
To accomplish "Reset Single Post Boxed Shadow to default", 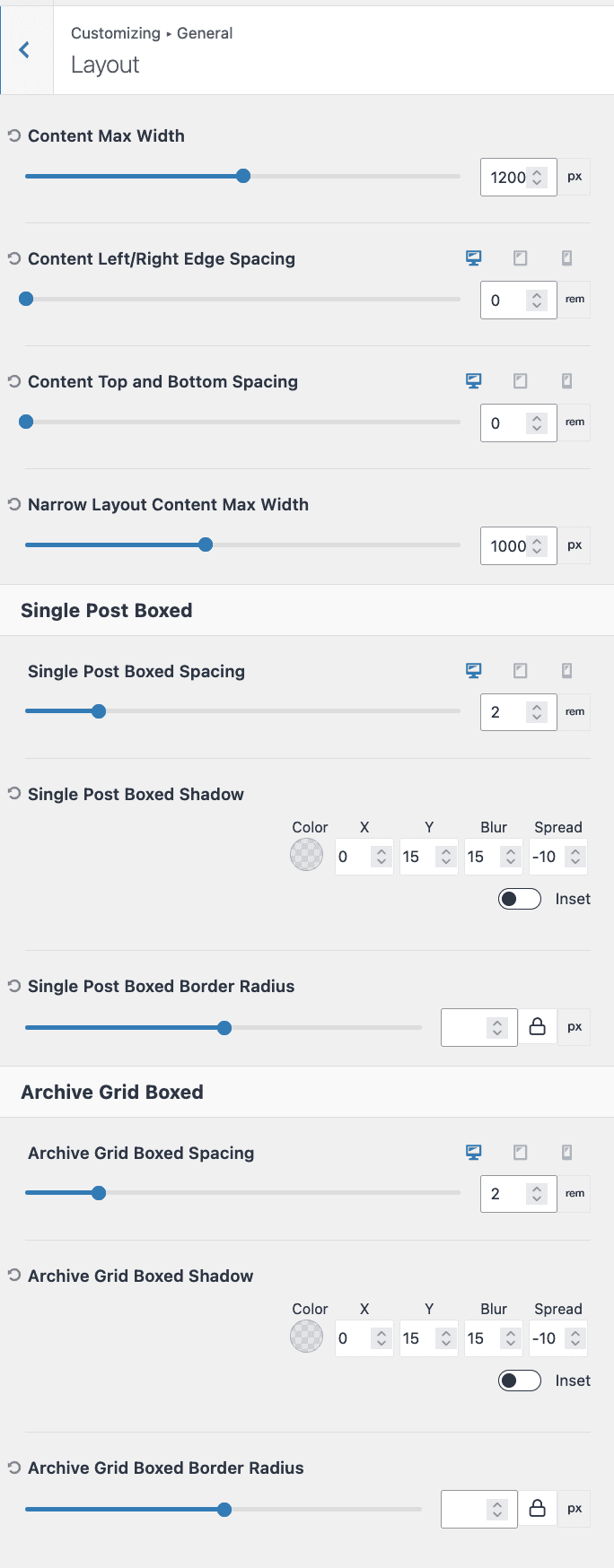I will click(x=12, y=794).
